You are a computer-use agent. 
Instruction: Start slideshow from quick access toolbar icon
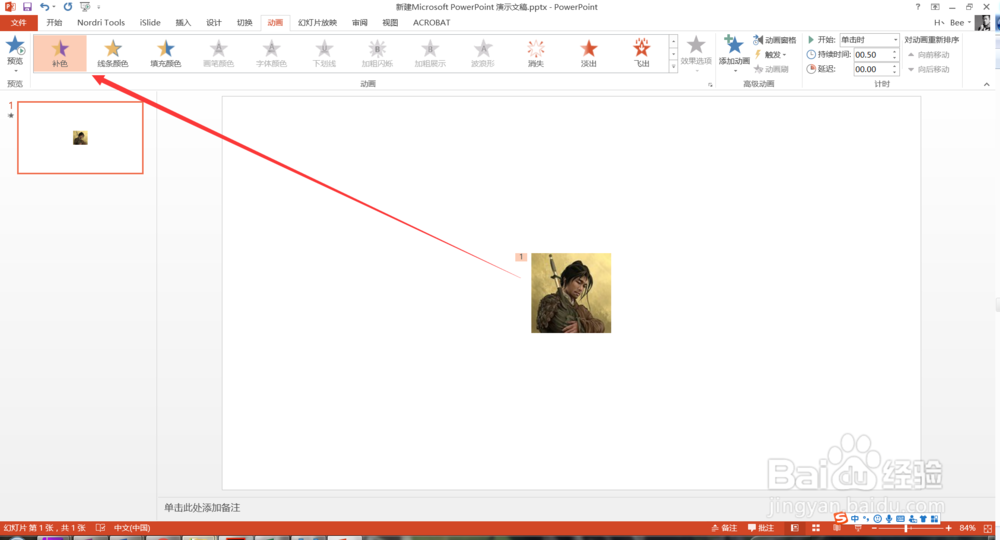coord(85,6)
